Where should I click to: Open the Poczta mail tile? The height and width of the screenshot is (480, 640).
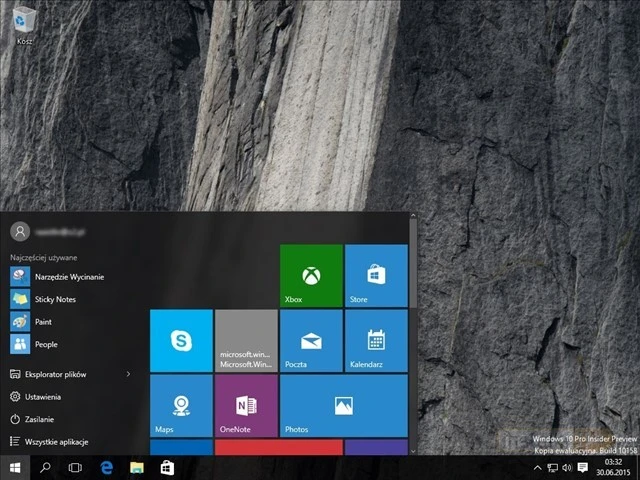311,340
